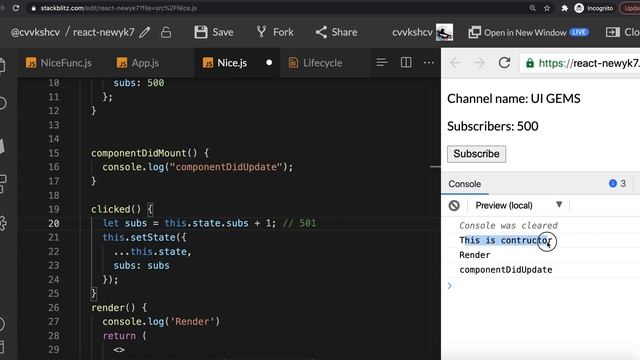Edit project name with pencil icon

(145, 32)
